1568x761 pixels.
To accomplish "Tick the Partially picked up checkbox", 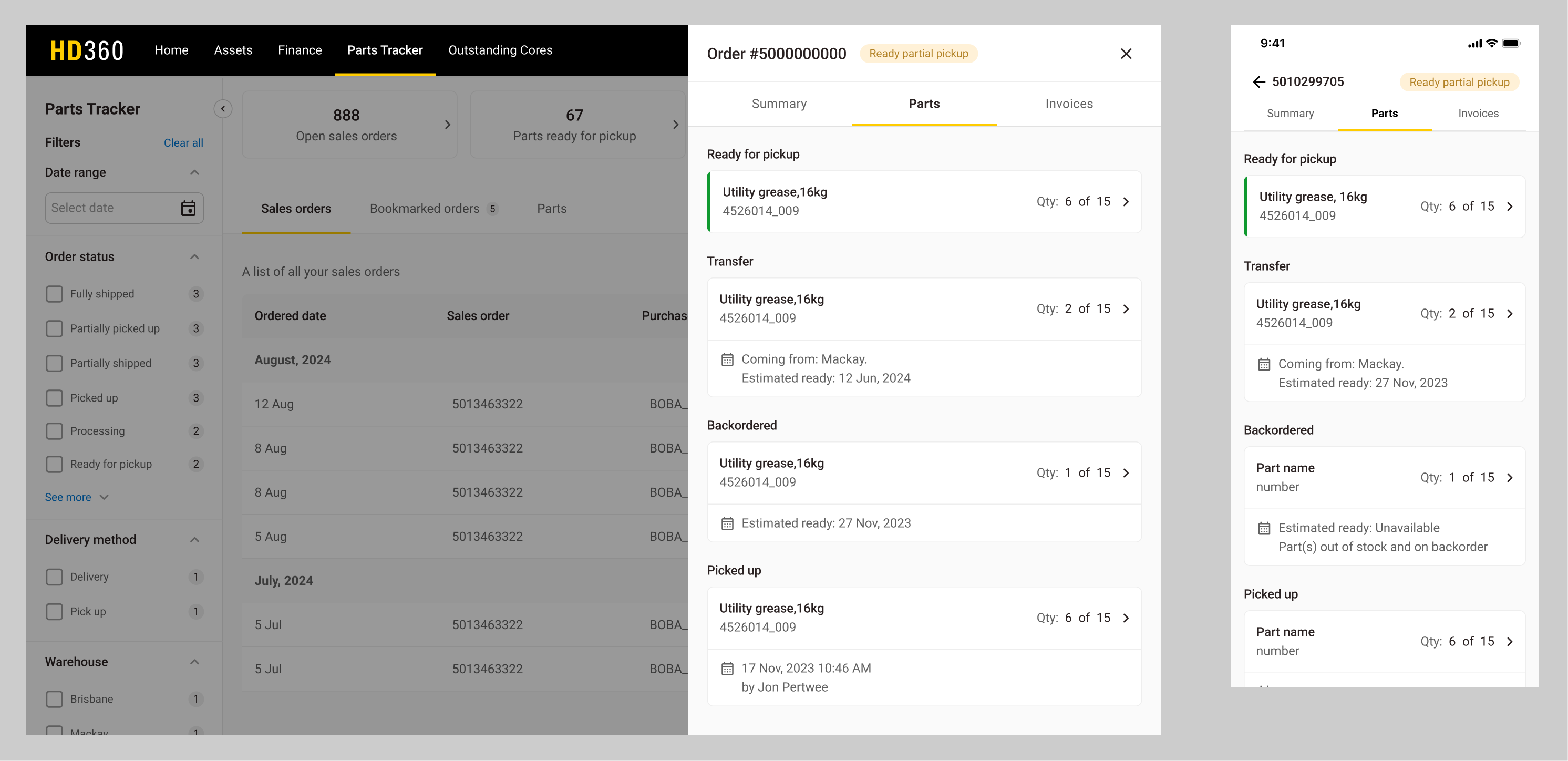I will [54, 329].
